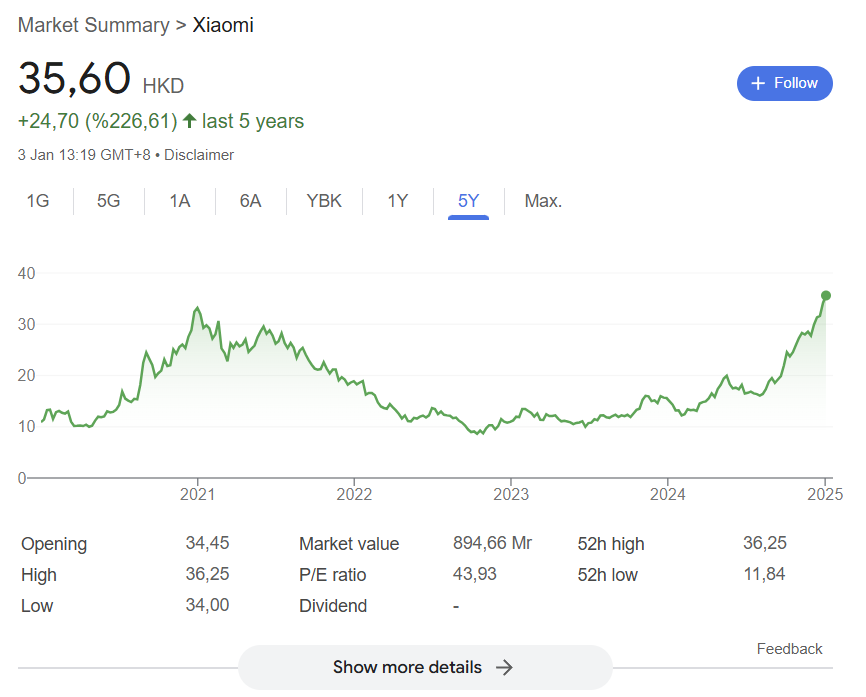The width and height of the screenshot is (866, 697).
Task: Click the plus icon in Follow button
Action: [x=758, y=83]
